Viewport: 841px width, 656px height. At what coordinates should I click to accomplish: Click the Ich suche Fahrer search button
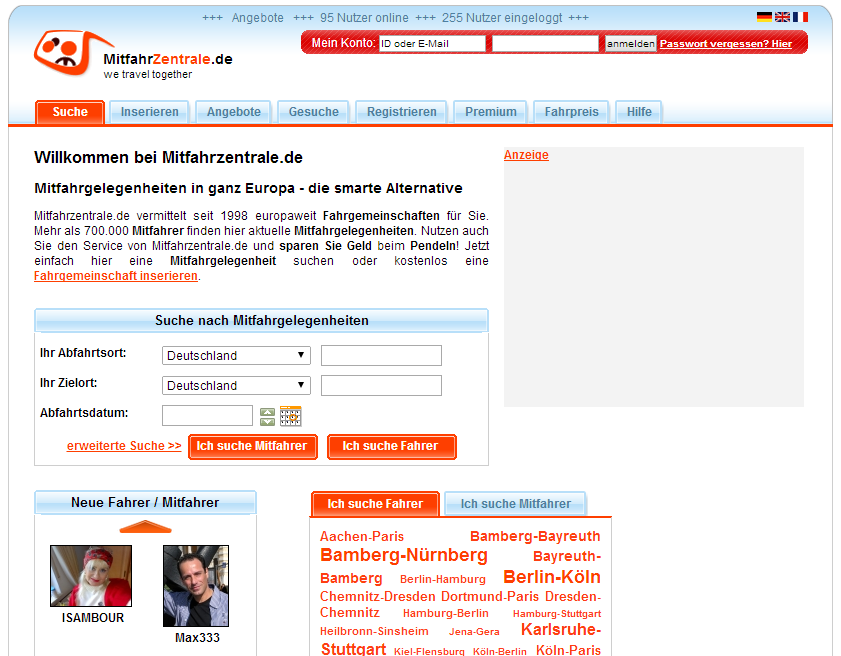(392, 446)
